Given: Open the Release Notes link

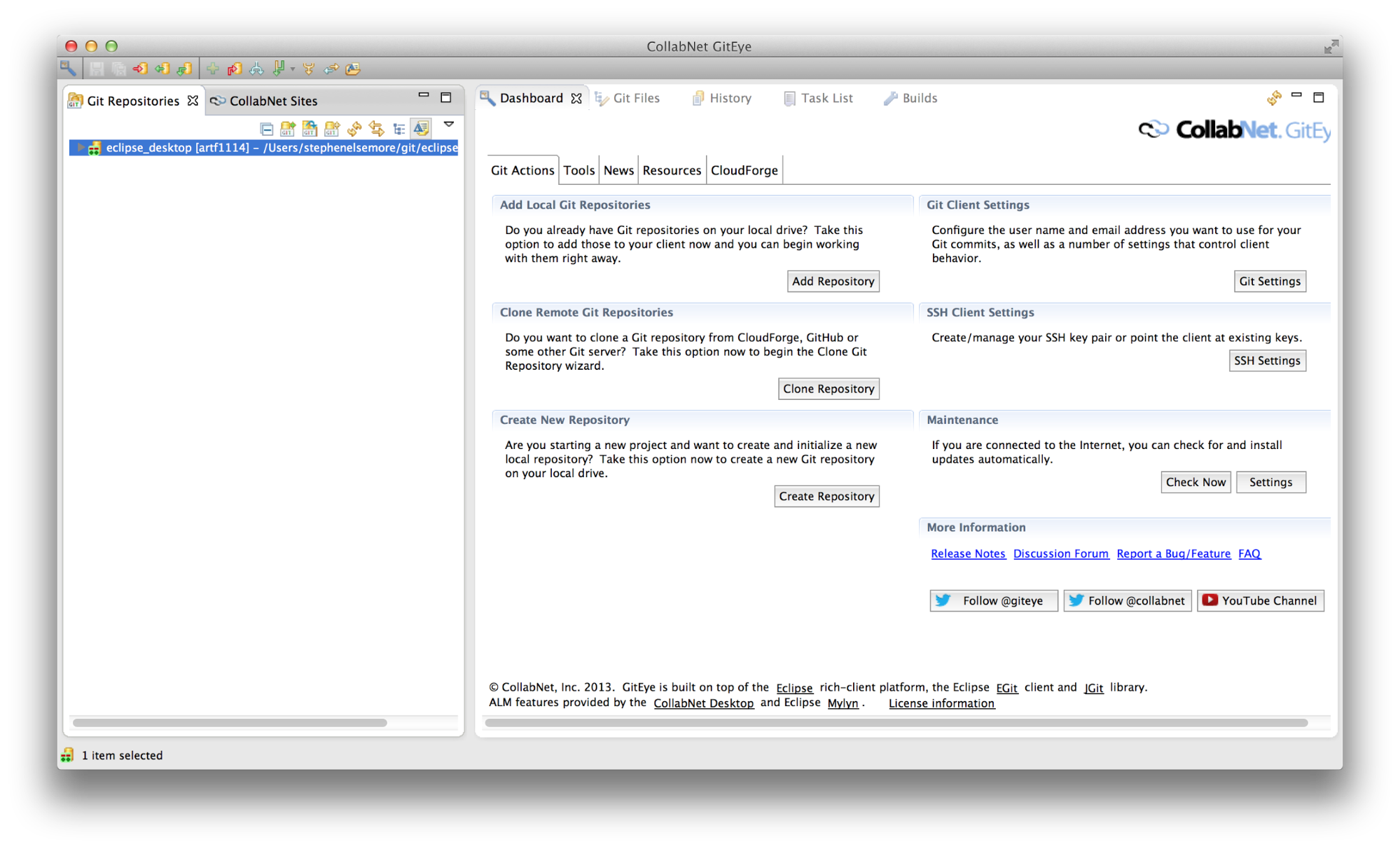Looking at the screenshot, I should pos(968,553).
